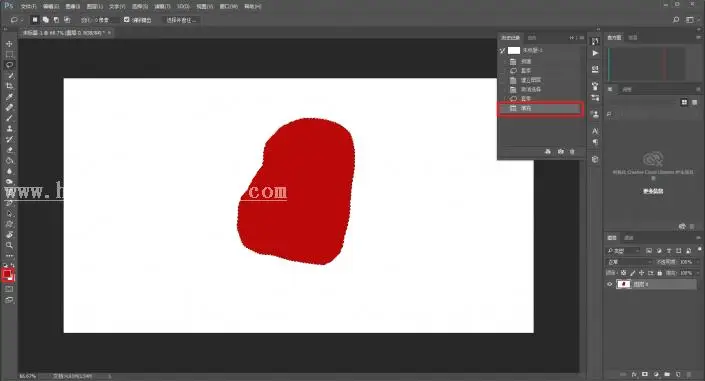Filter layers by pixel layers icon
The width and height of the screenshot is (705, 381).
[649, 251]
